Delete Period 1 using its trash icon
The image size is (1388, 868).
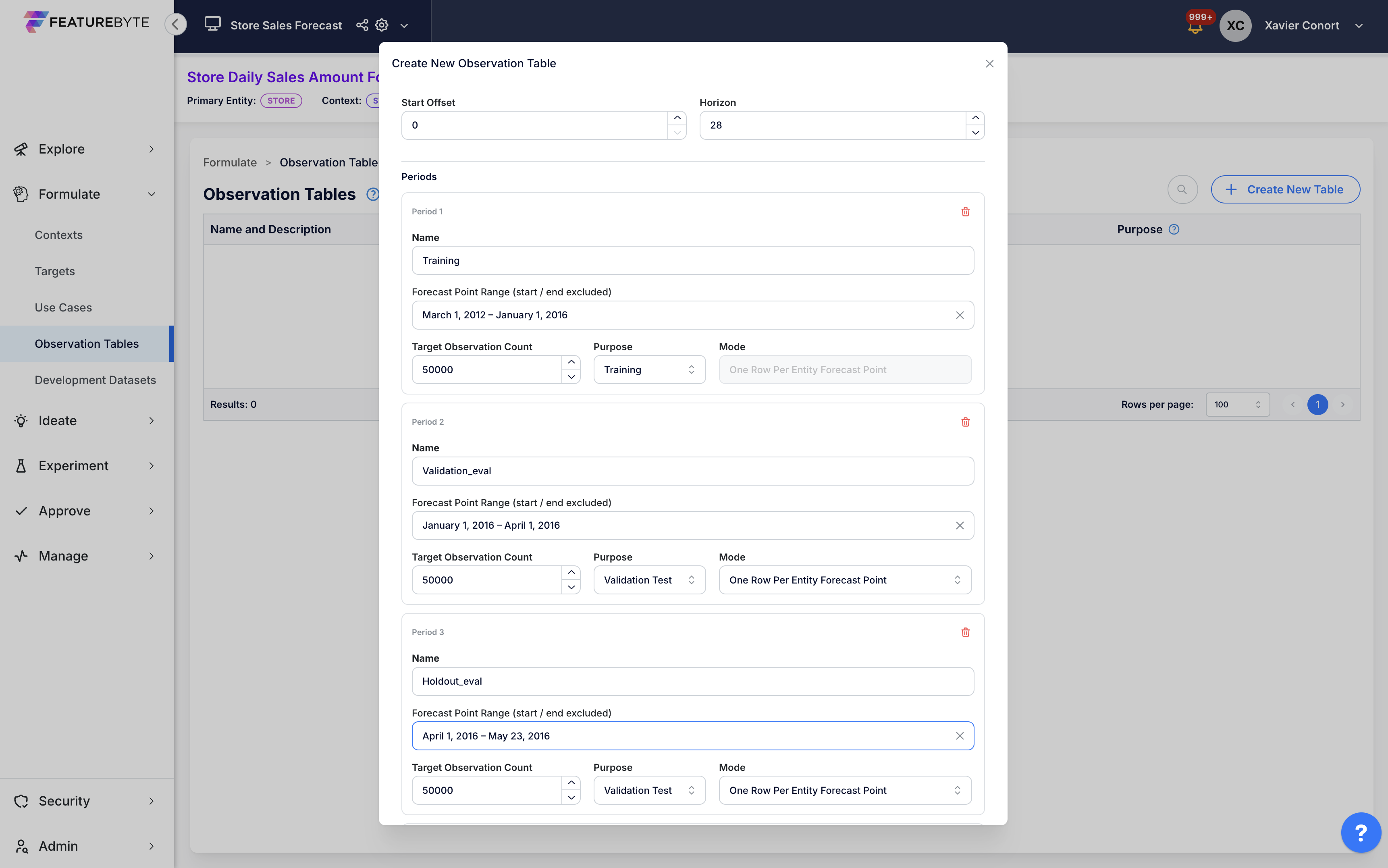pyautogui.click(x=965, y=211)
